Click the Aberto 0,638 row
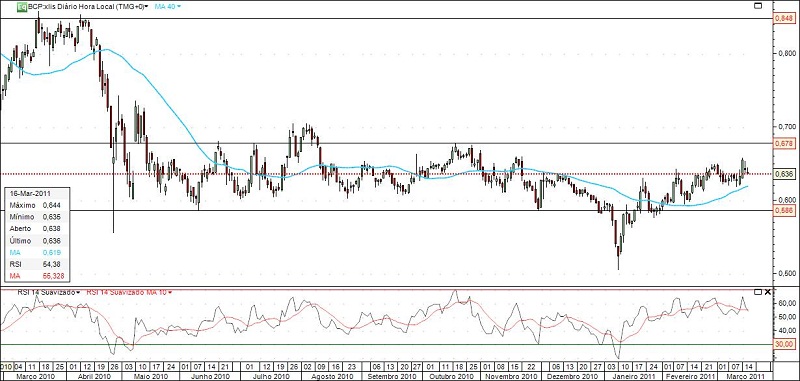 coord(36,229)
